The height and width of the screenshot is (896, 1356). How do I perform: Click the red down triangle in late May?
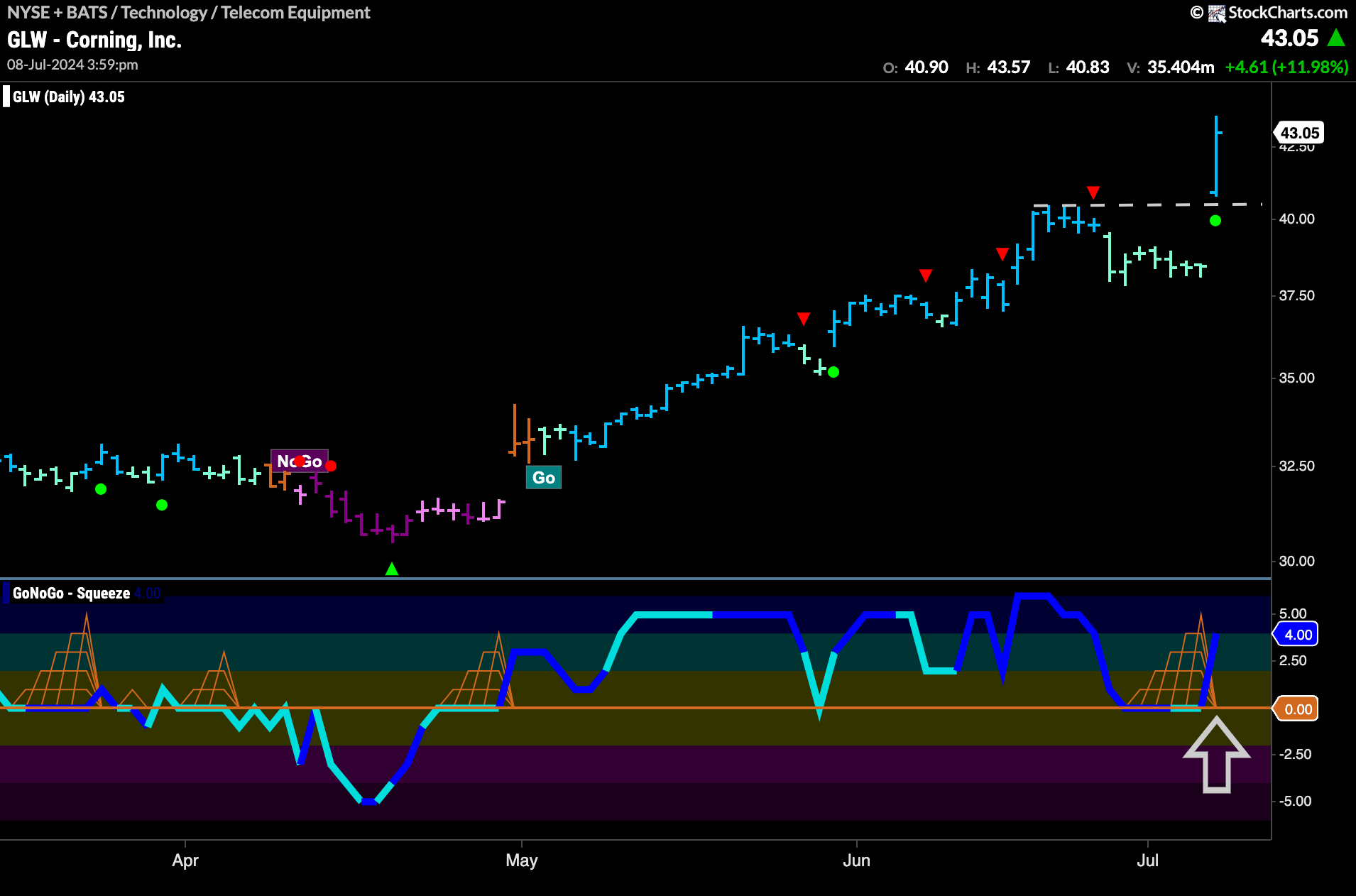pos(804,319)
